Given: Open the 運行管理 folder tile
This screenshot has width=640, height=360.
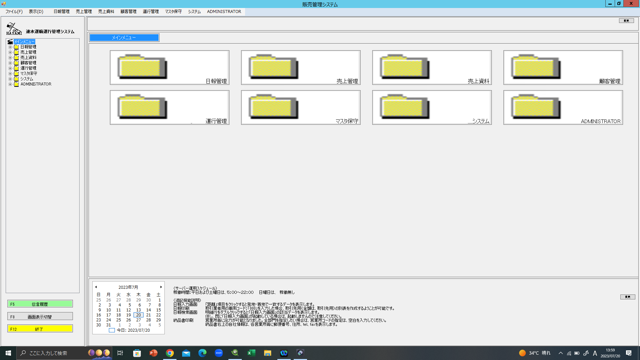Looking at the screenshot, I should point(169,108).
